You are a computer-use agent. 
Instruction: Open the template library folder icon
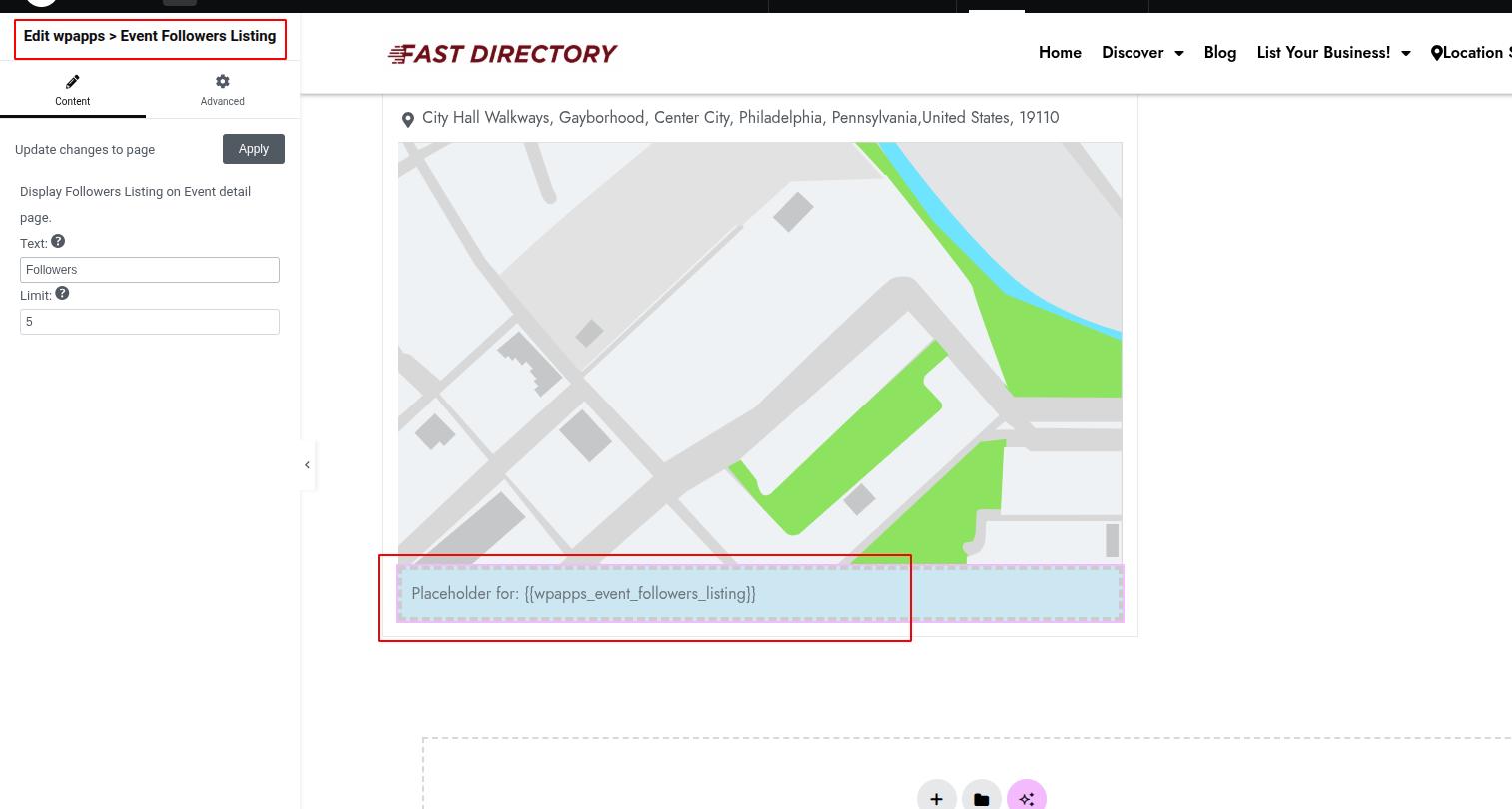click(981, 797)
